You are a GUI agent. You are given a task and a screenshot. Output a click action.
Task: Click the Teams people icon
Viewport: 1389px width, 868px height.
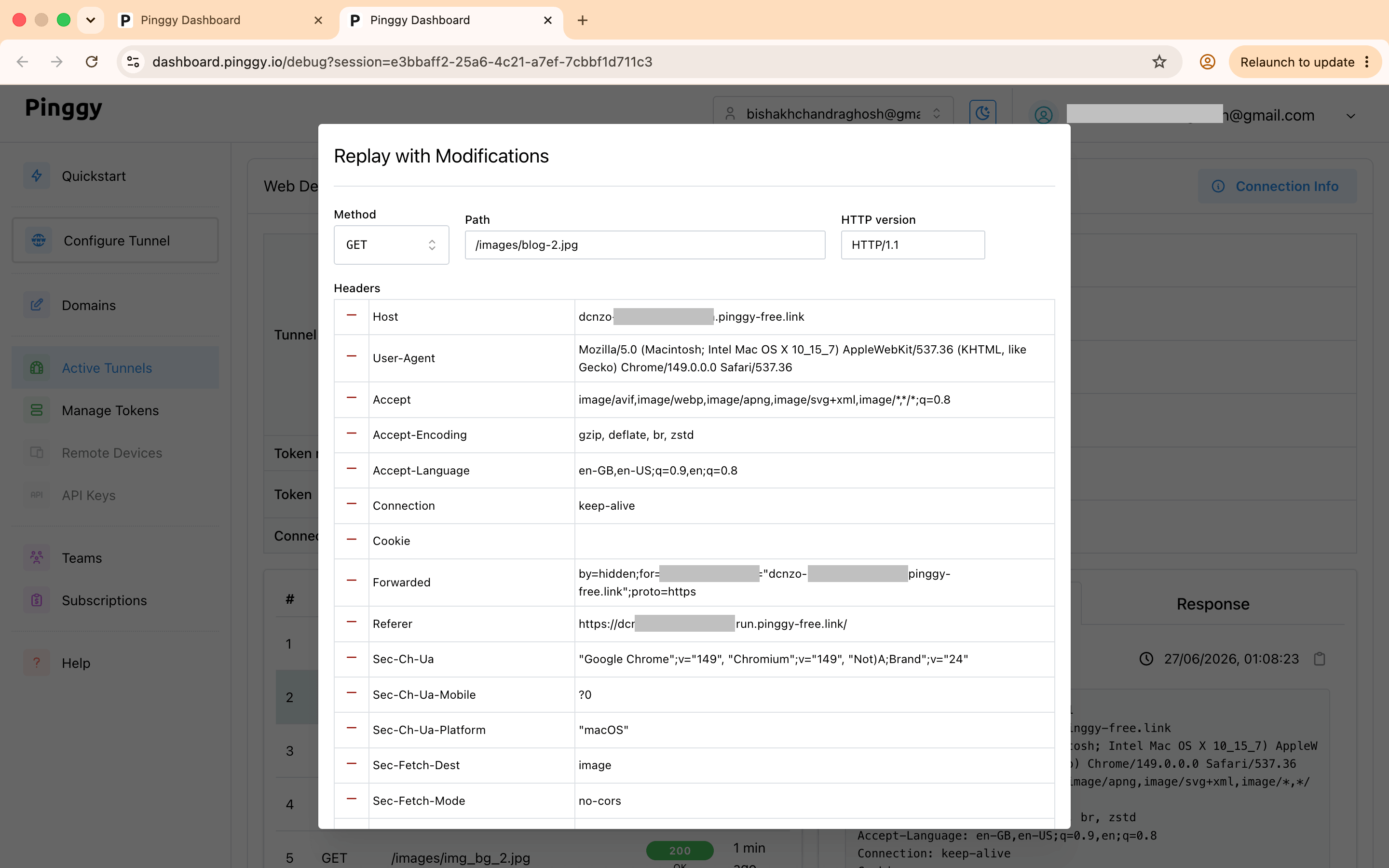click(37, 557)
